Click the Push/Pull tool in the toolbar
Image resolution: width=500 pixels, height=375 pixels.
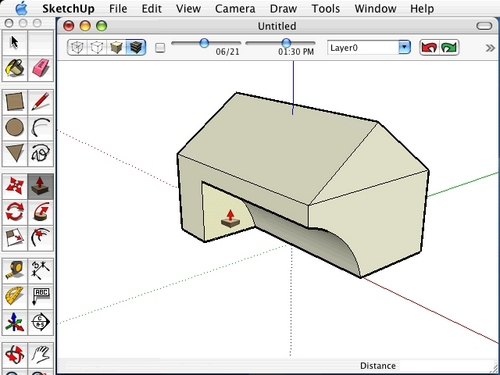tap(41, 186)
